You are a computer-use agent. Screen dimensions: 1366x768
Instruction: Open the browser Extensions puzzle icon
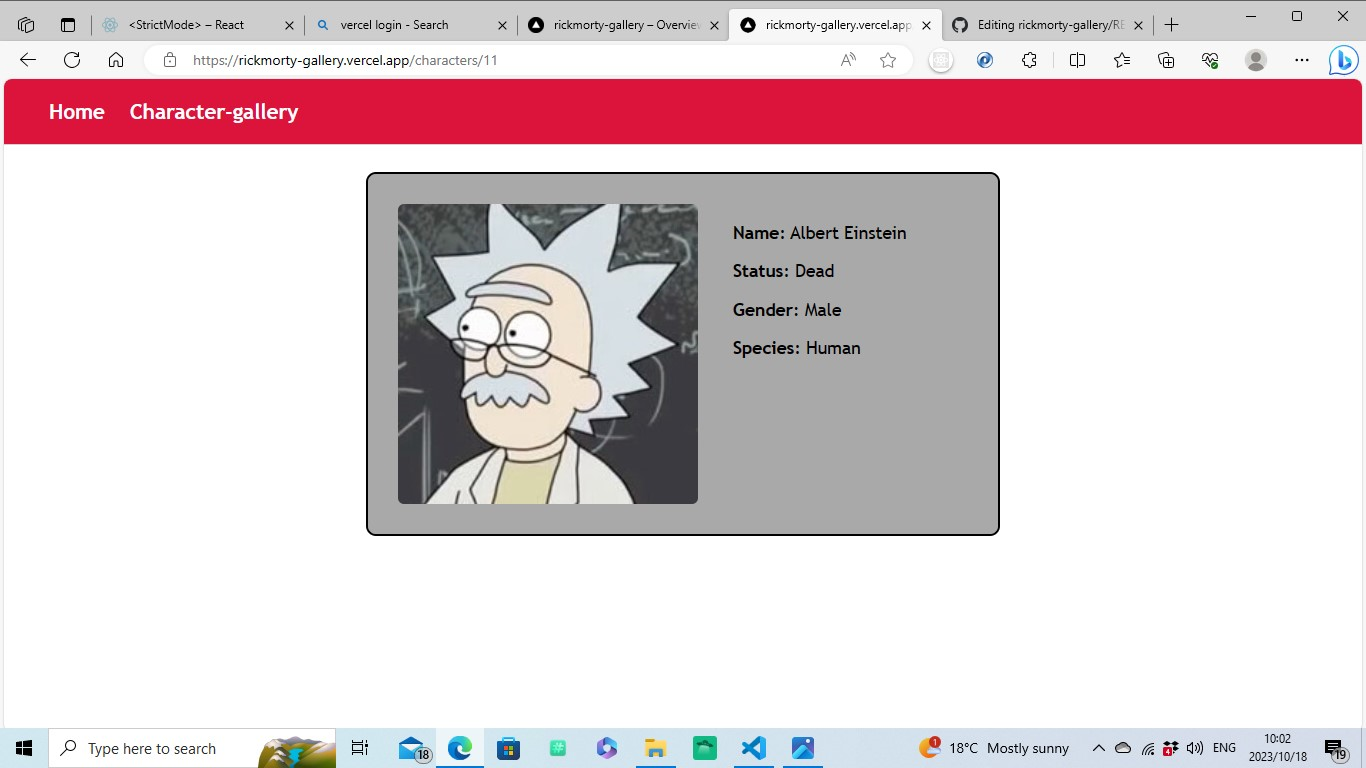point(1029,60)
